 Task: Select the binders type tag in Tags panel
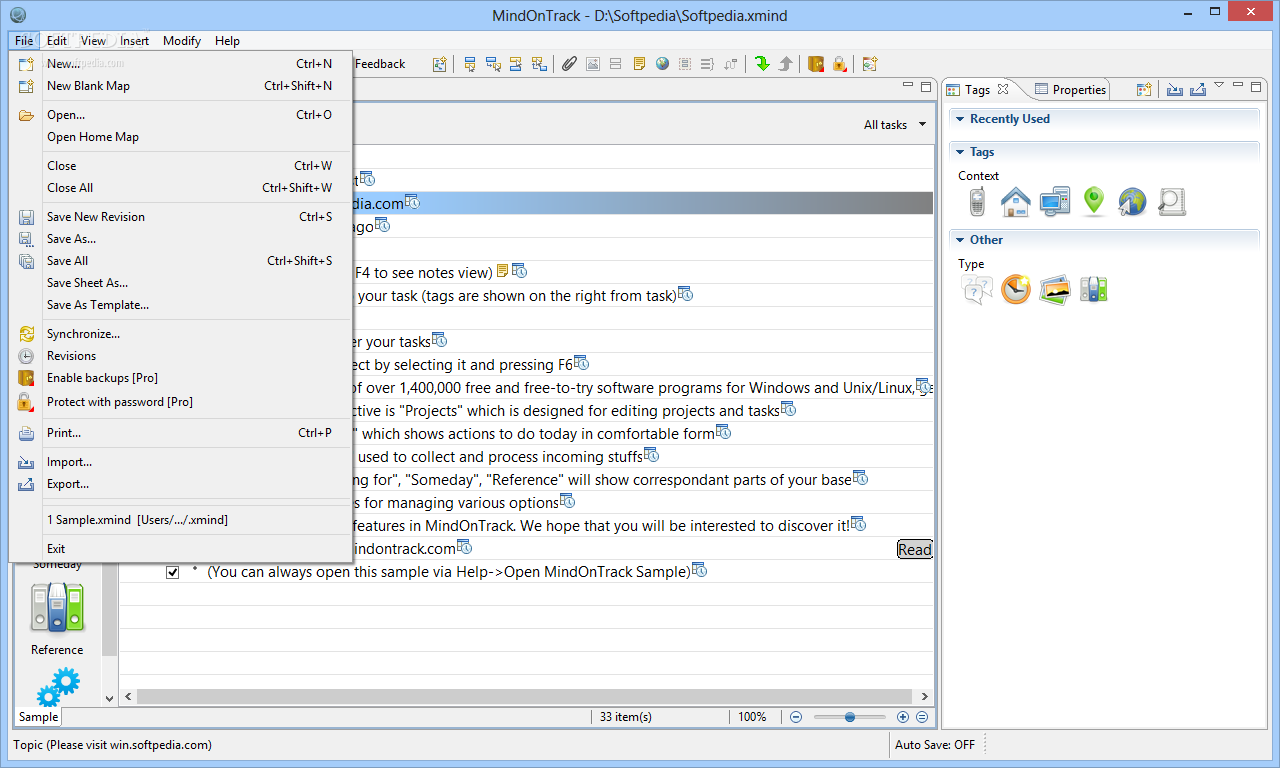coord(1093,290)
